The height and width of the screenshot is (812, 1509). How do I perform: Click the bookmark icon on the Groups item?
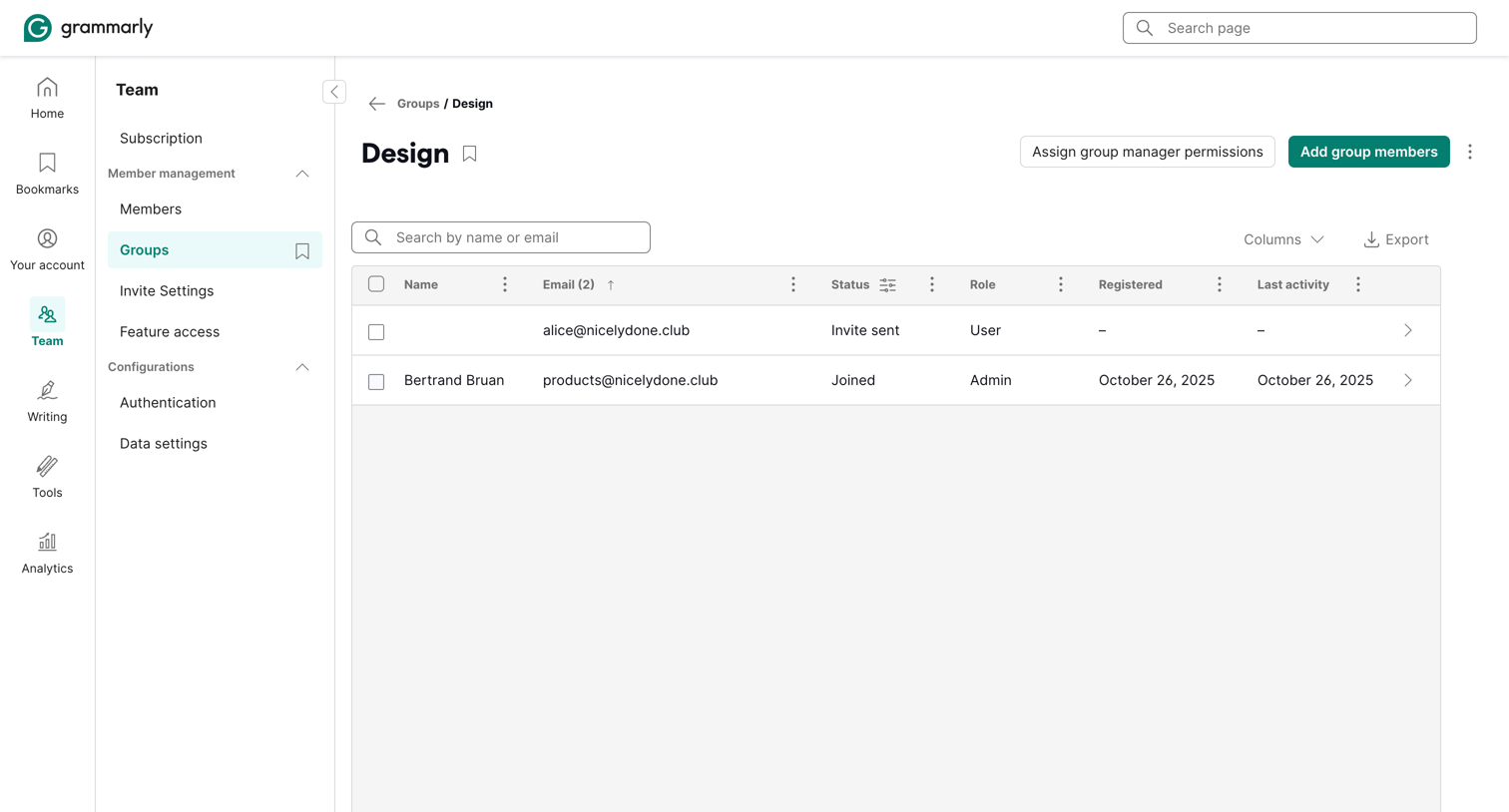(302, 251)
